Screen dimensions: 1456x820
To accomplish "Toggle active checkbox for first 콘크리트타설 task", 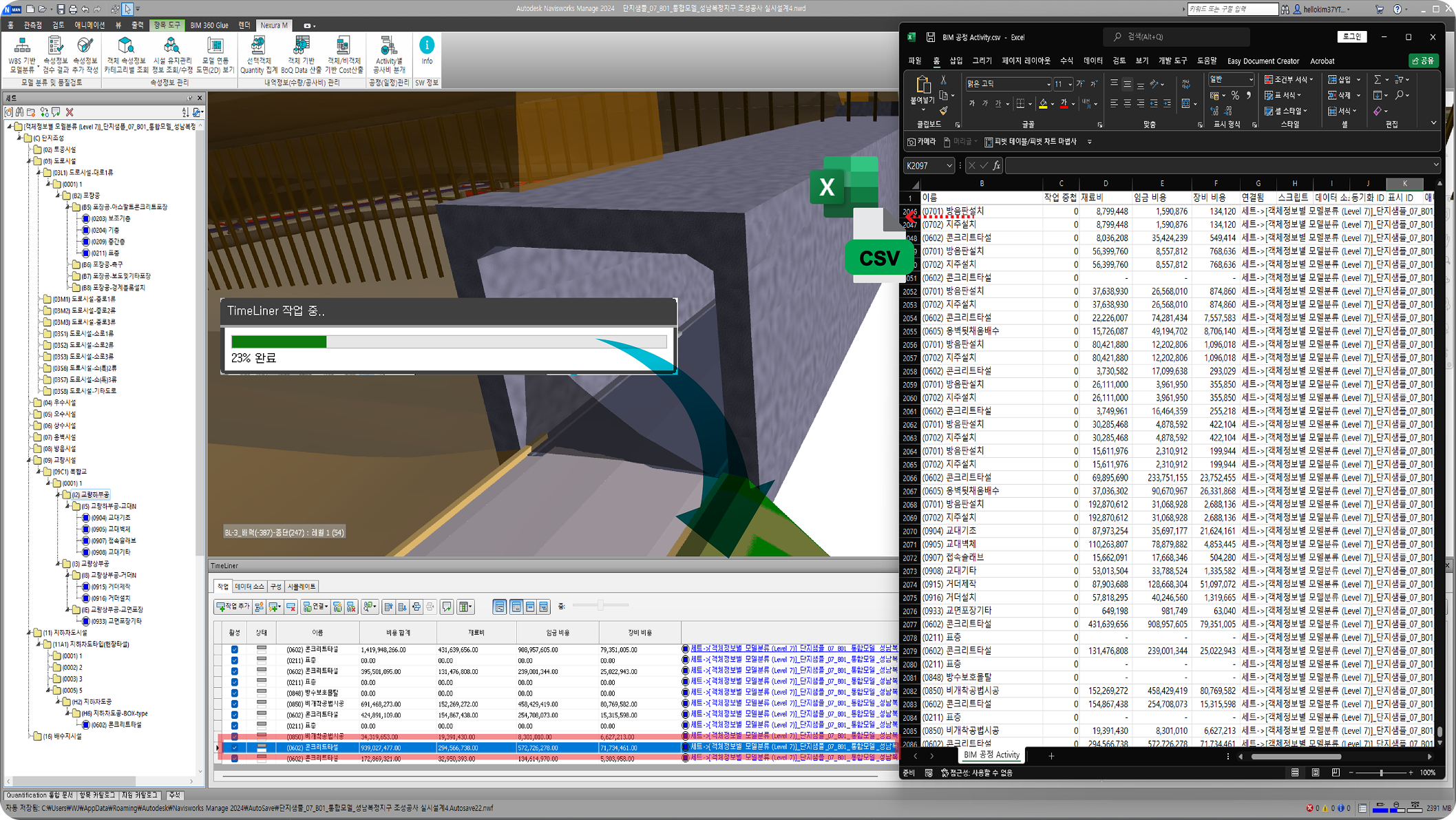I will tap(235, 649).
